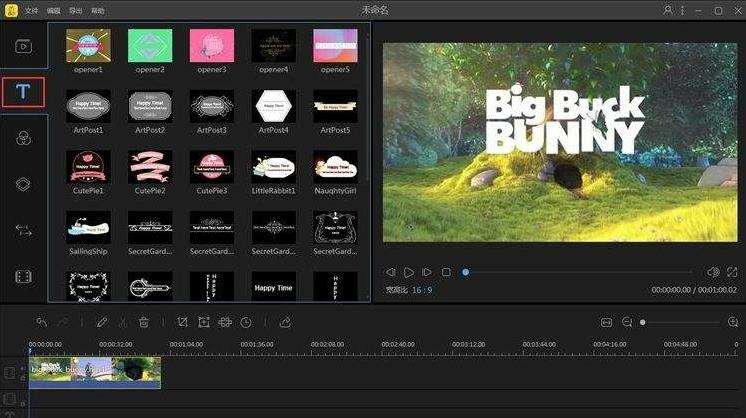Image resolution: width=746 pixels, height=418 pixels.
Task: Step back to previous frame
Action: (x=390, y=272)
